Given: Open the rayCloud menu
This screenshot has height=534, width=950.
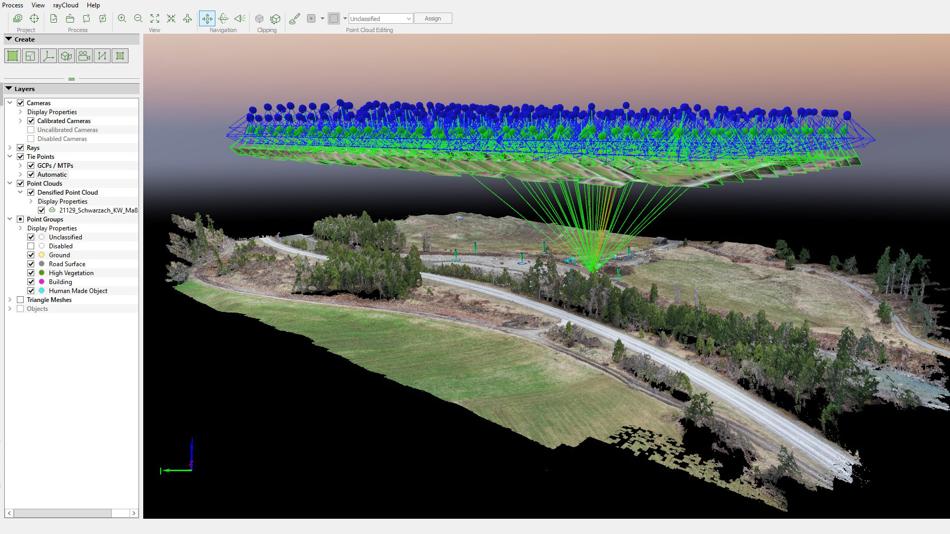Looking at the screenshot, I should coord(66,5).
